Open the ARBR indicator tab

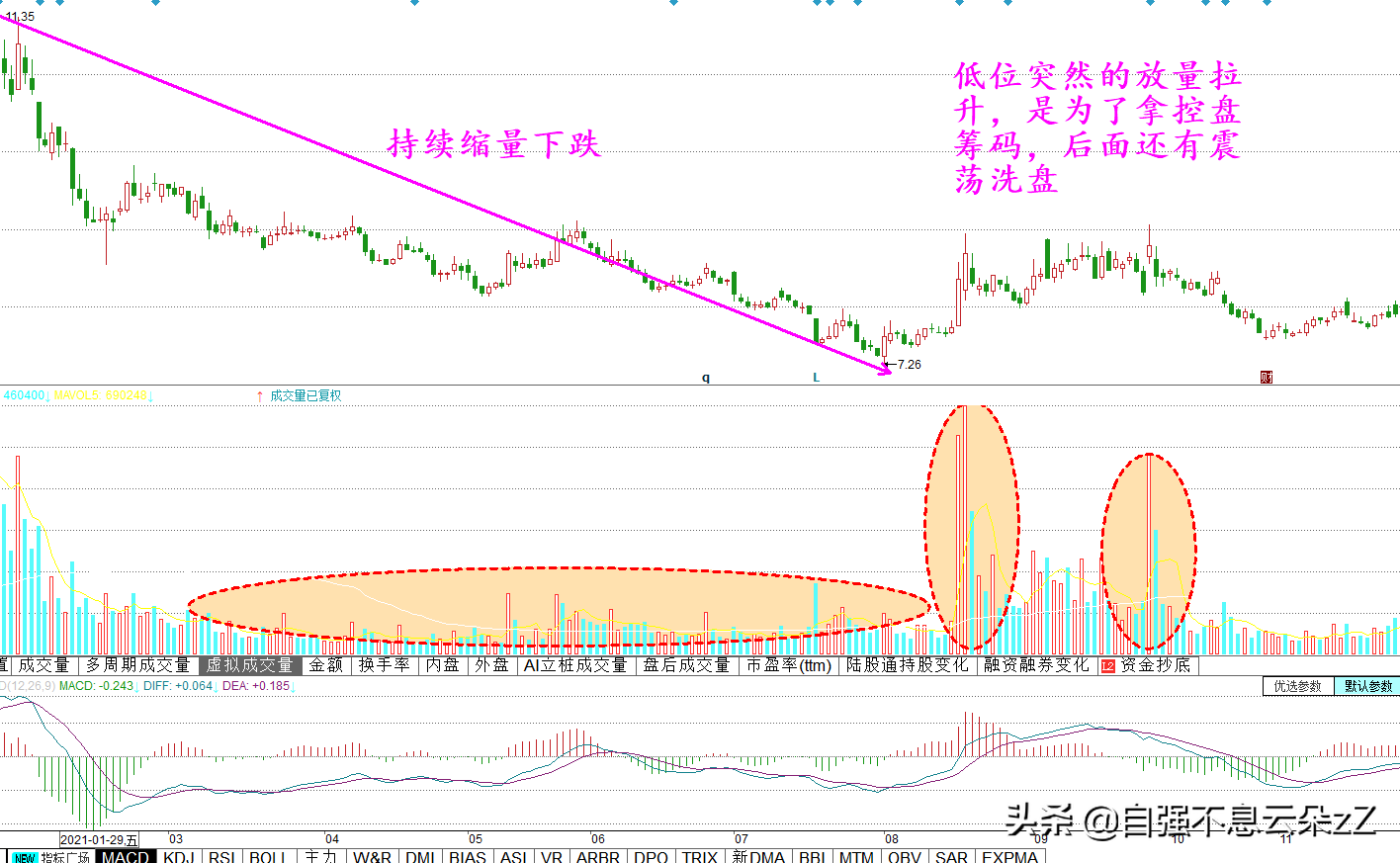click(598, 857)
